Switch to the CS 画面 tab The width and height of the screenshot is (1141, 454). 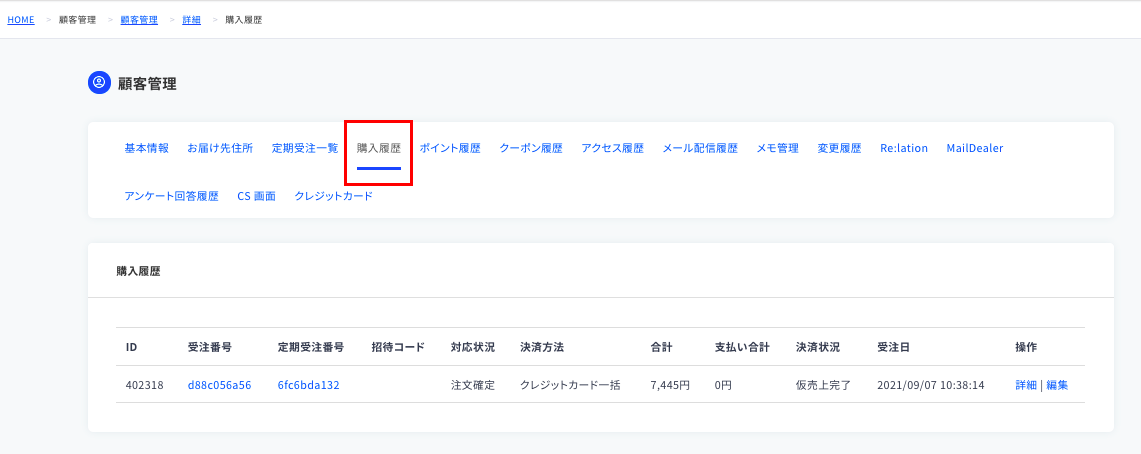(x=256, y=196)
